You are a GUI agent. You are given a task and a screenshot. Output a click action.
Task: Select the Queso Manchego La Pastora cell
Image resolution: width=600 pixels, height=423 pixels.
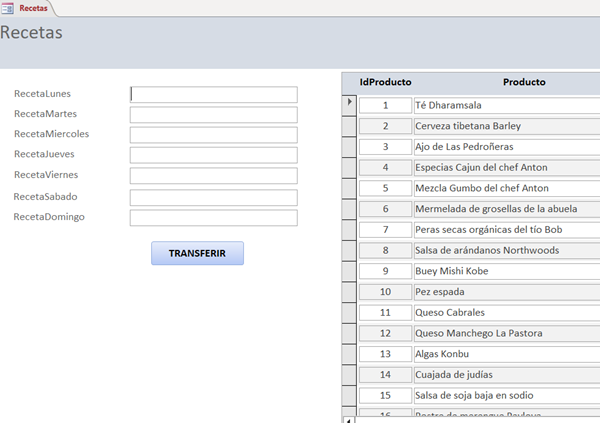click(x=505, y=333)
